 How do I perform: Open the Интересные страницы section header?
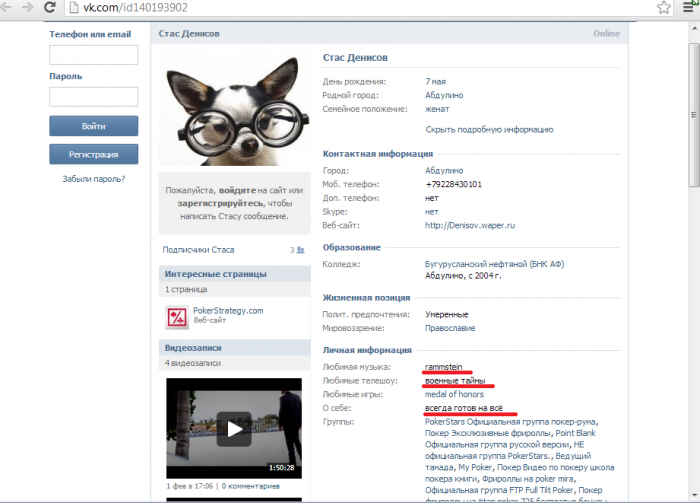coord(235,274)
